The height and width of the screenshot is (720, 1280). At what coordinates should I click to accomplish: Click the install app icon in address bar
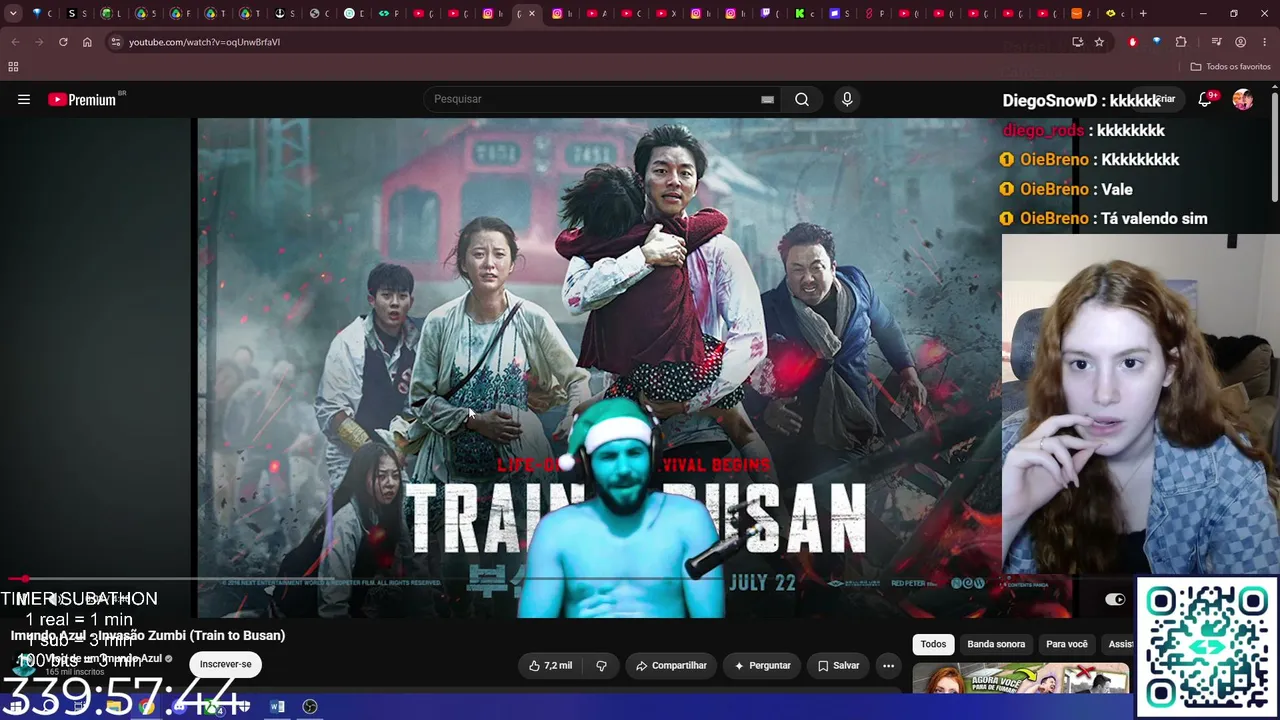1077,42
